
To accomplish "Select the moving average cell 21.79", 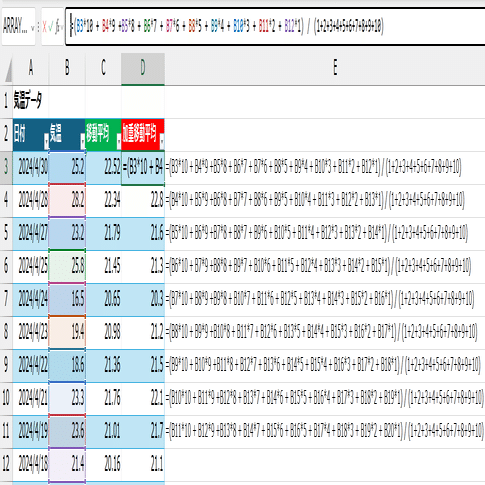I will [103, 233].
